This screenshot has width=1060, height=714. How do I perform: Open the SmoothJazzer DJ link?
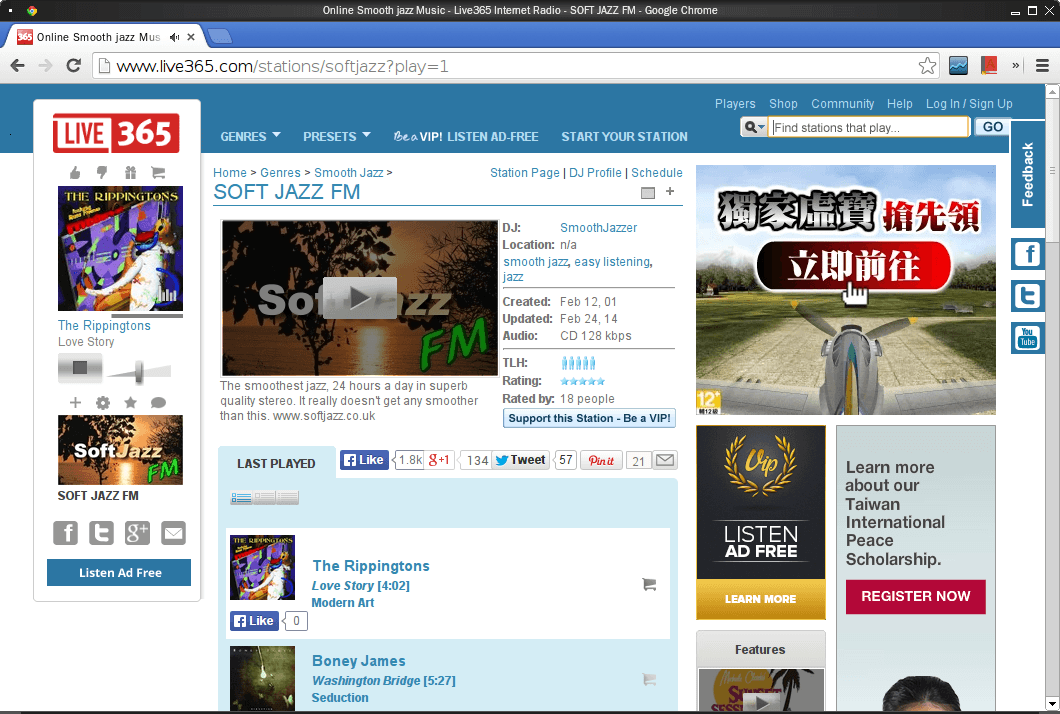598,228
